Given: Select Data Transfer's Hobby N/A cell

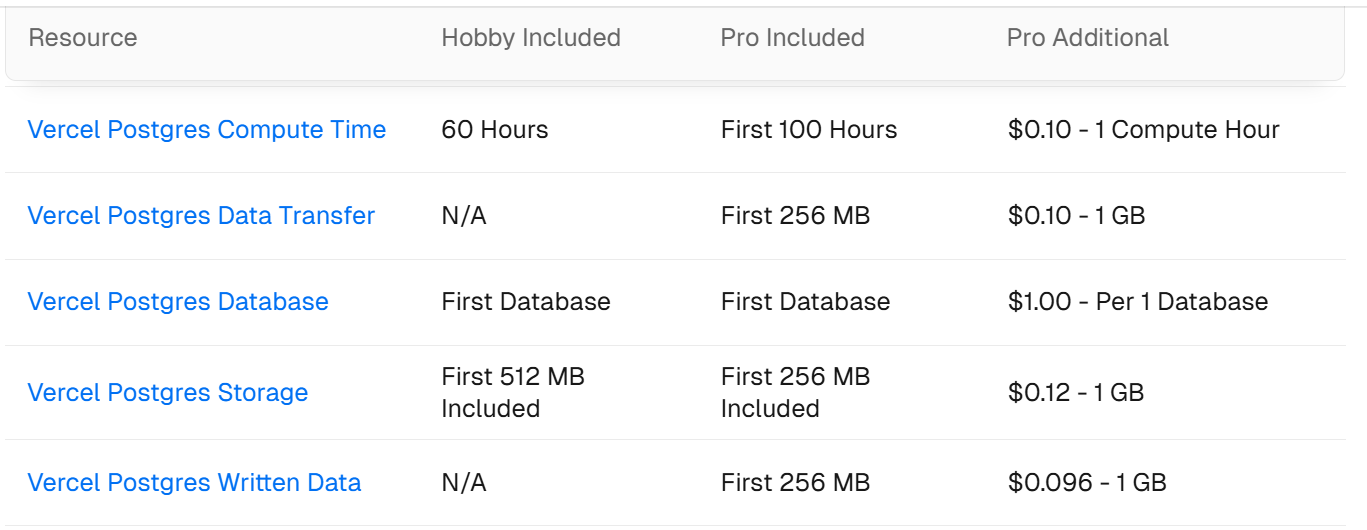Looking at the screenshot, I should (464, 216).
